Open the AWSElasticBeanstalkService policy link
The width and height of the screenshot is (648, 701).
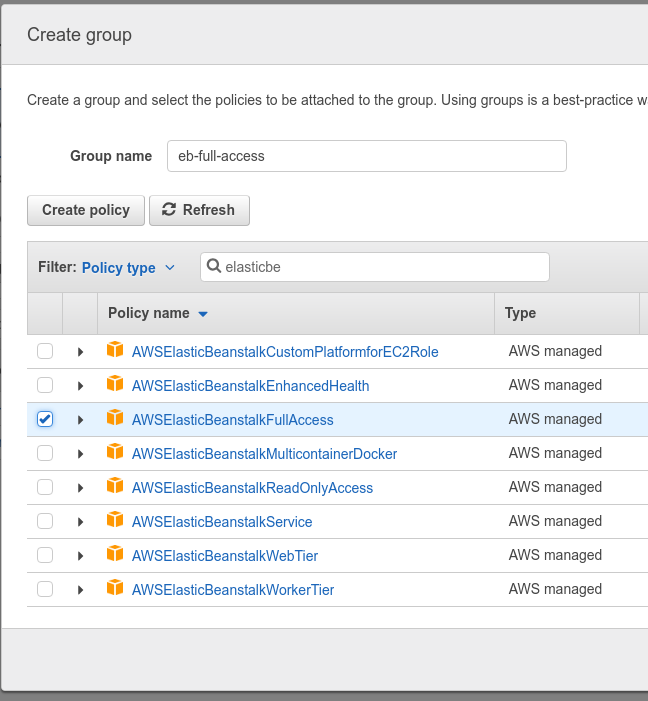[x=222, y=521]
